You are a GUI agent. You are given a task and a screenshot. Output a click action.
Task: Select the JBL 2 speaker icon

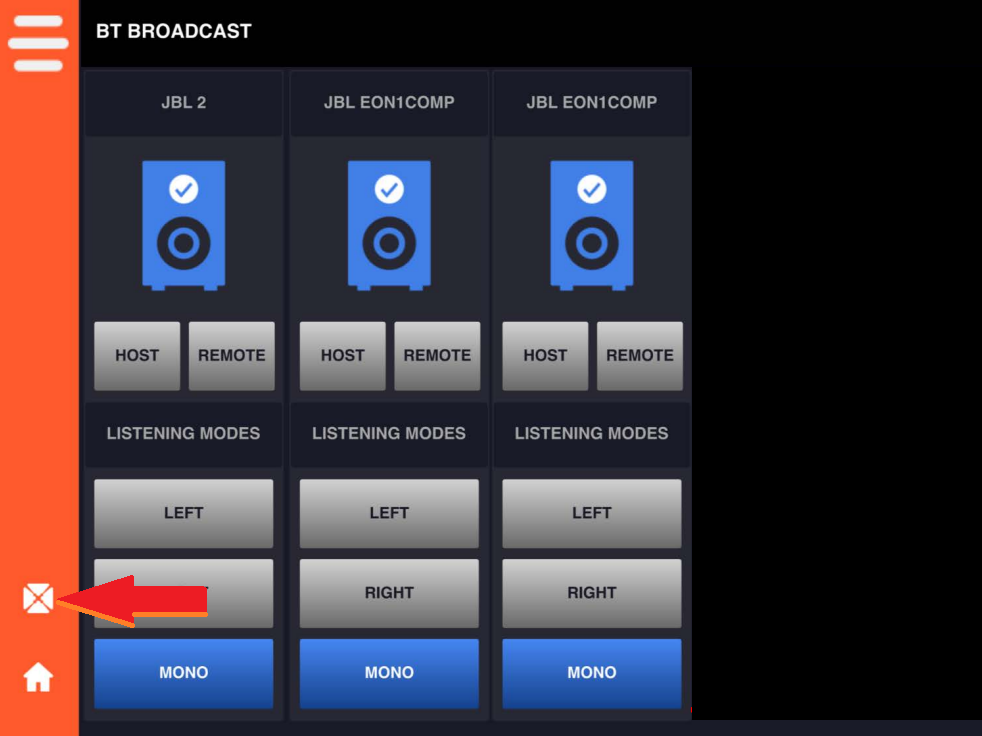click(183, 225)
